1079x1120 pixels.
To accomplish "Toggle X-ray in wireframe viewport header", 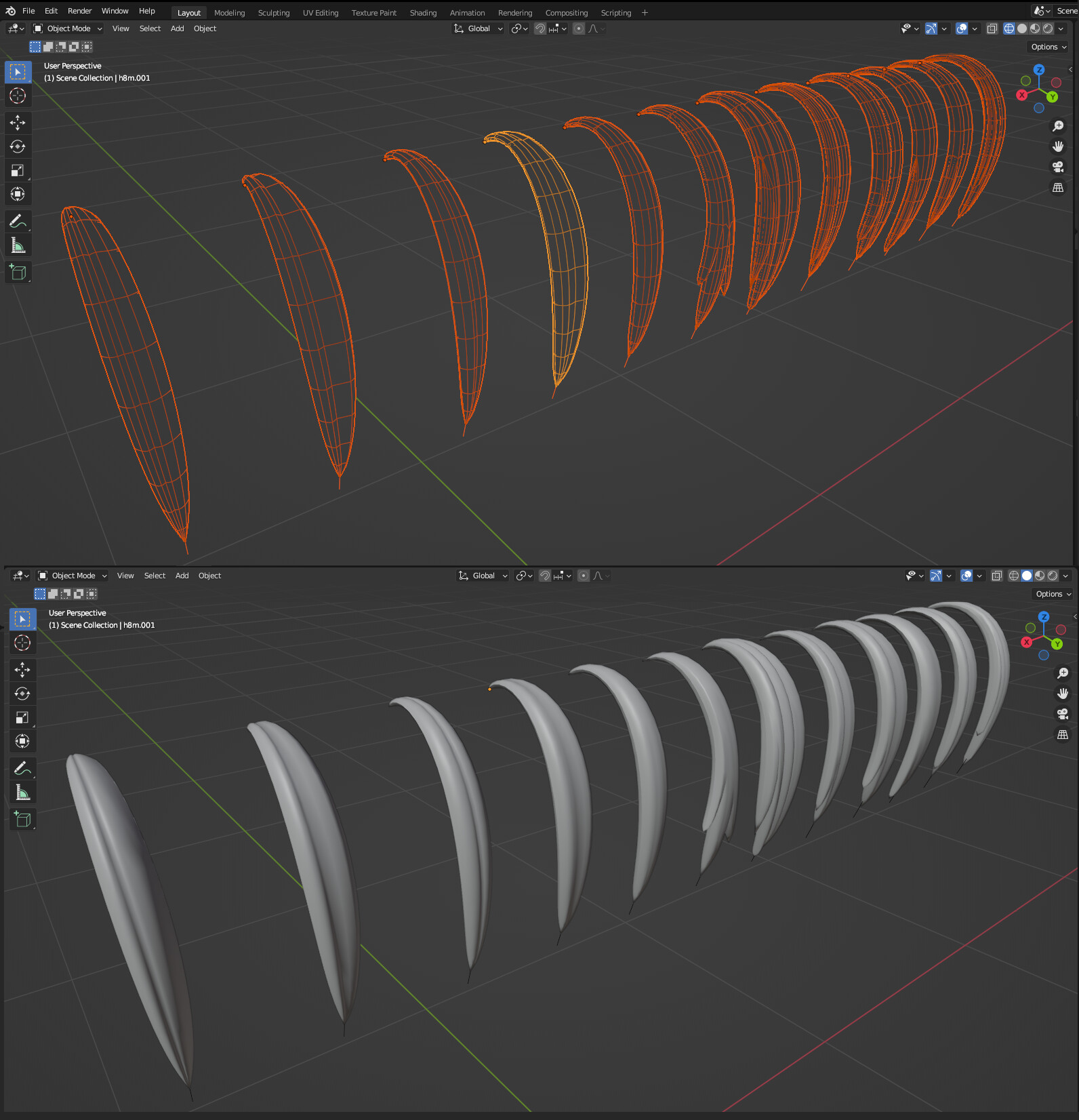I will click(992, 28).
